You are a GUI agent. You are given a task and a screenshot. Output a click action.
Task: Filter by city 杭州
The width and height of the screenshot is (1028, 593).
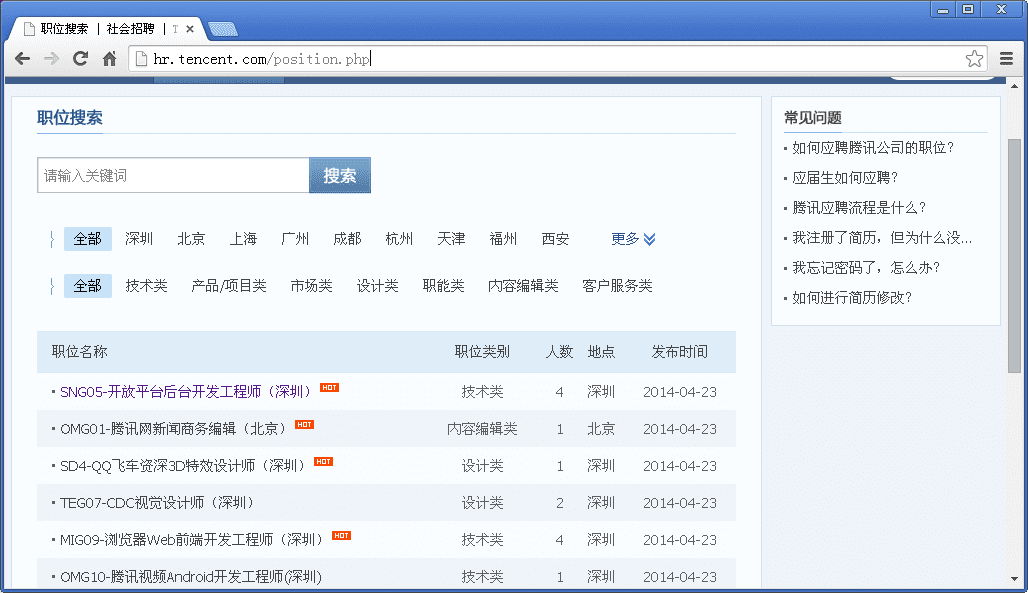(399, 239)
